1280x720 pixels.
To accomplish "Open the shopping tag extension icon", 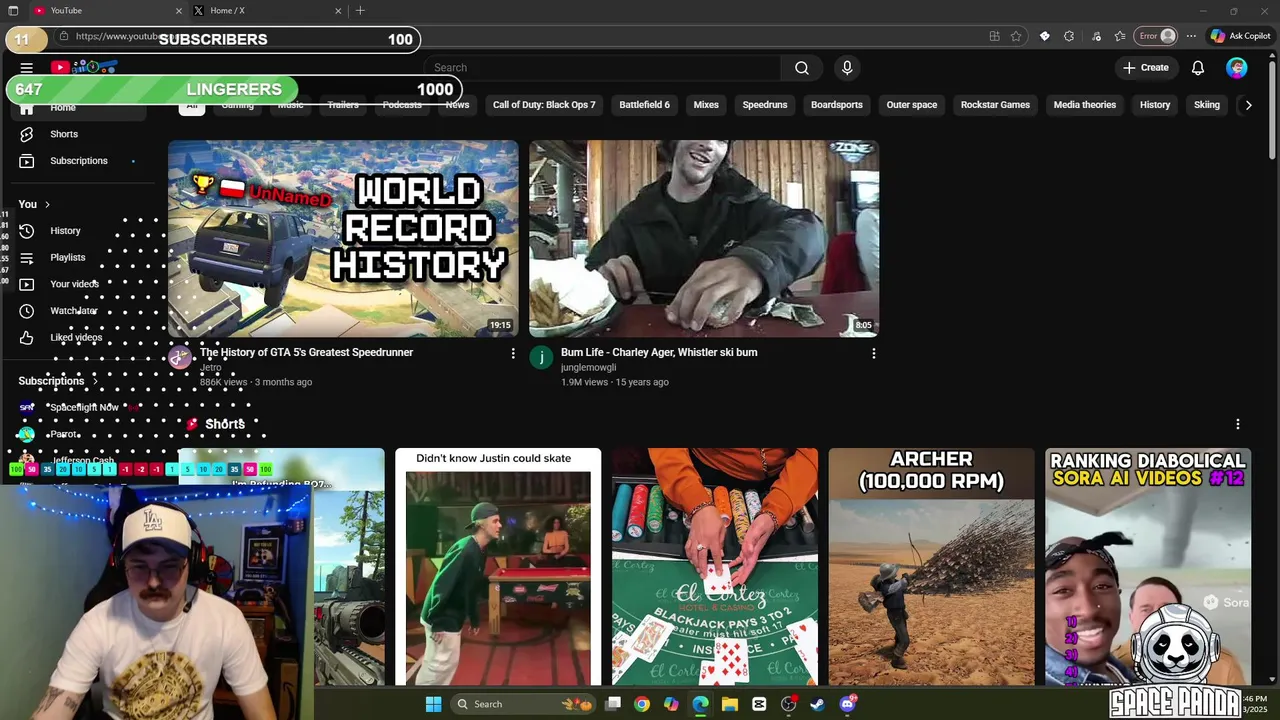I will click(1044, 36).
